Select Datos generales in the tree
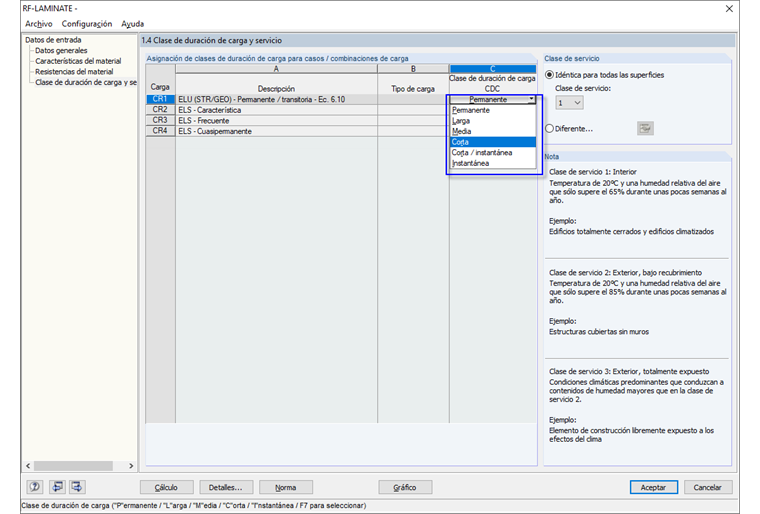This screenshot has height=514, width=760. 61,50
